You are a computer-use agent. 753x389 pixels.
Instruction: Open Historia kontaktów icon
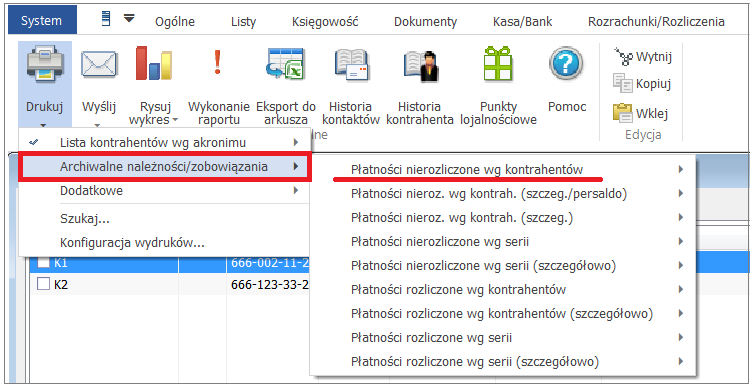click(x=351, y=64)
